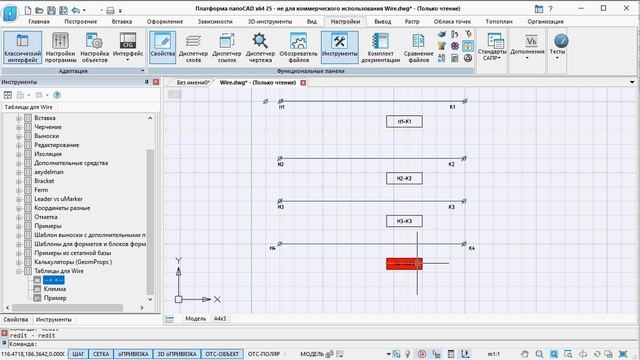Open Комплект документации

[380, 47]
